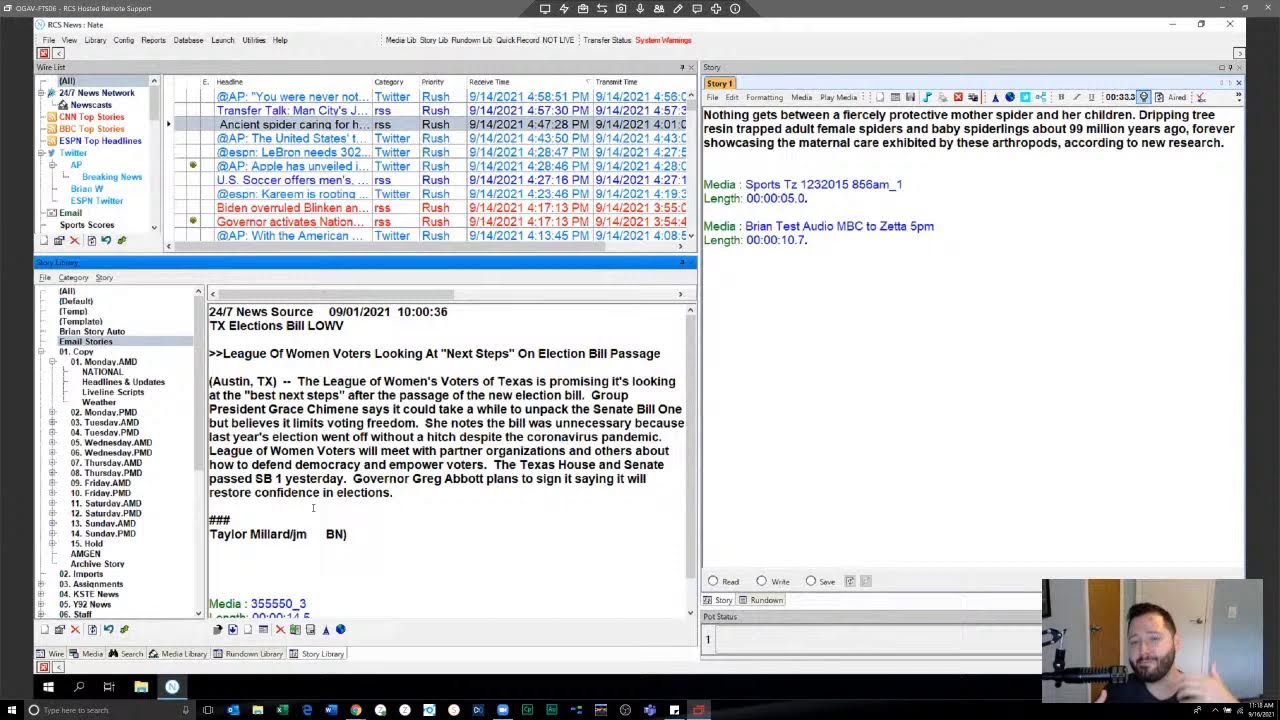Open the Story Library tab at bottom
1280x720 pixels.
pos(317,654)
